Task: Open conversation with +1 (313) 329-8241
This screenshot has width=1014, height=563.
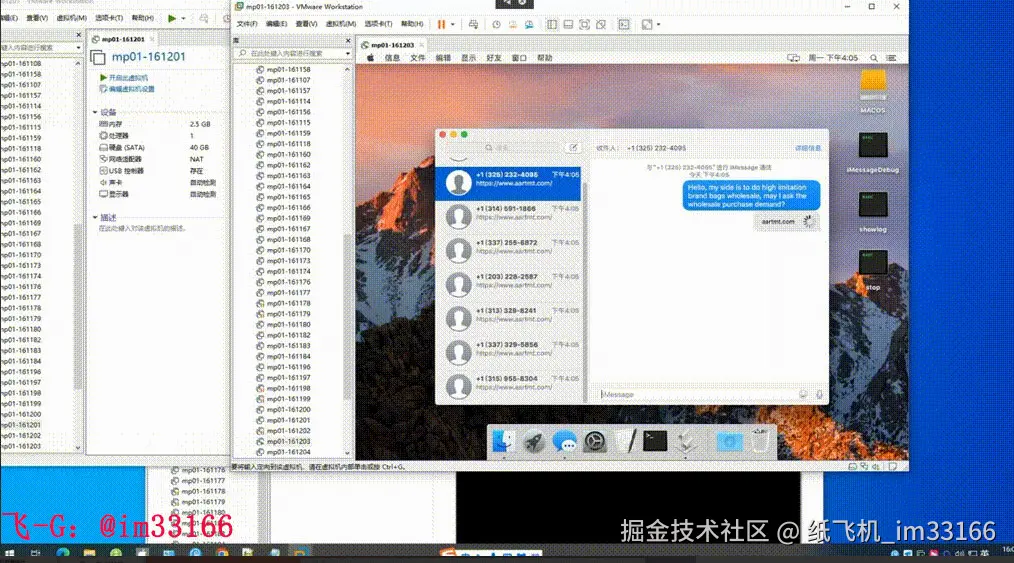Action: pos(510,319)
